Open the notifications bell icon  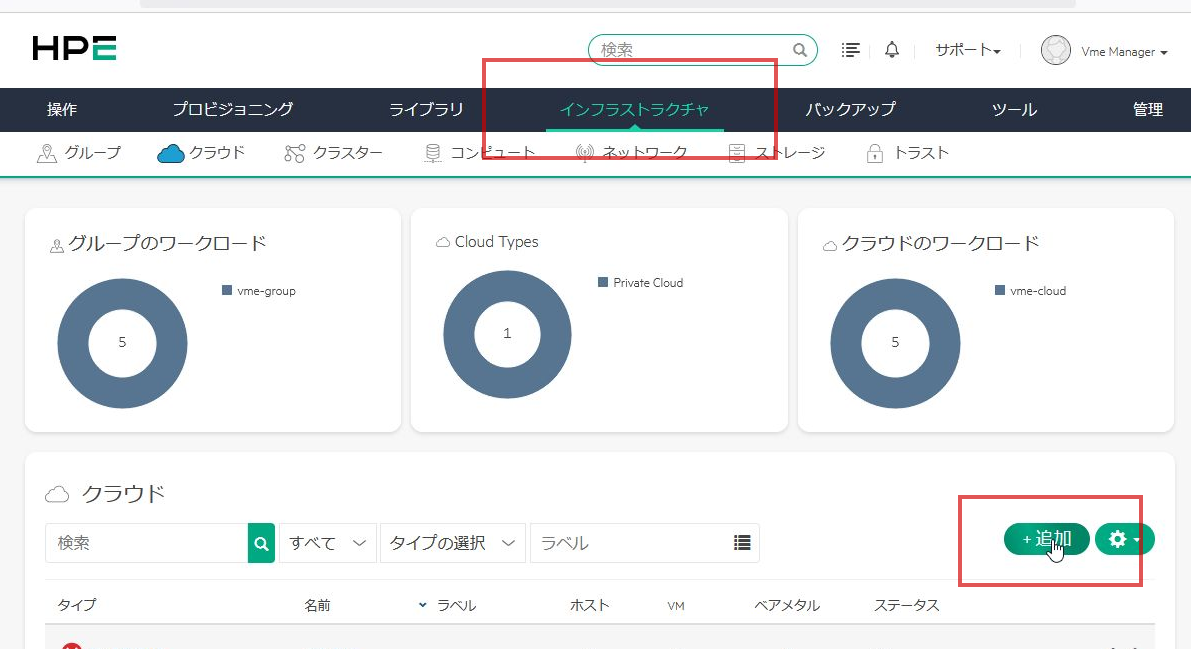point(892,50)
